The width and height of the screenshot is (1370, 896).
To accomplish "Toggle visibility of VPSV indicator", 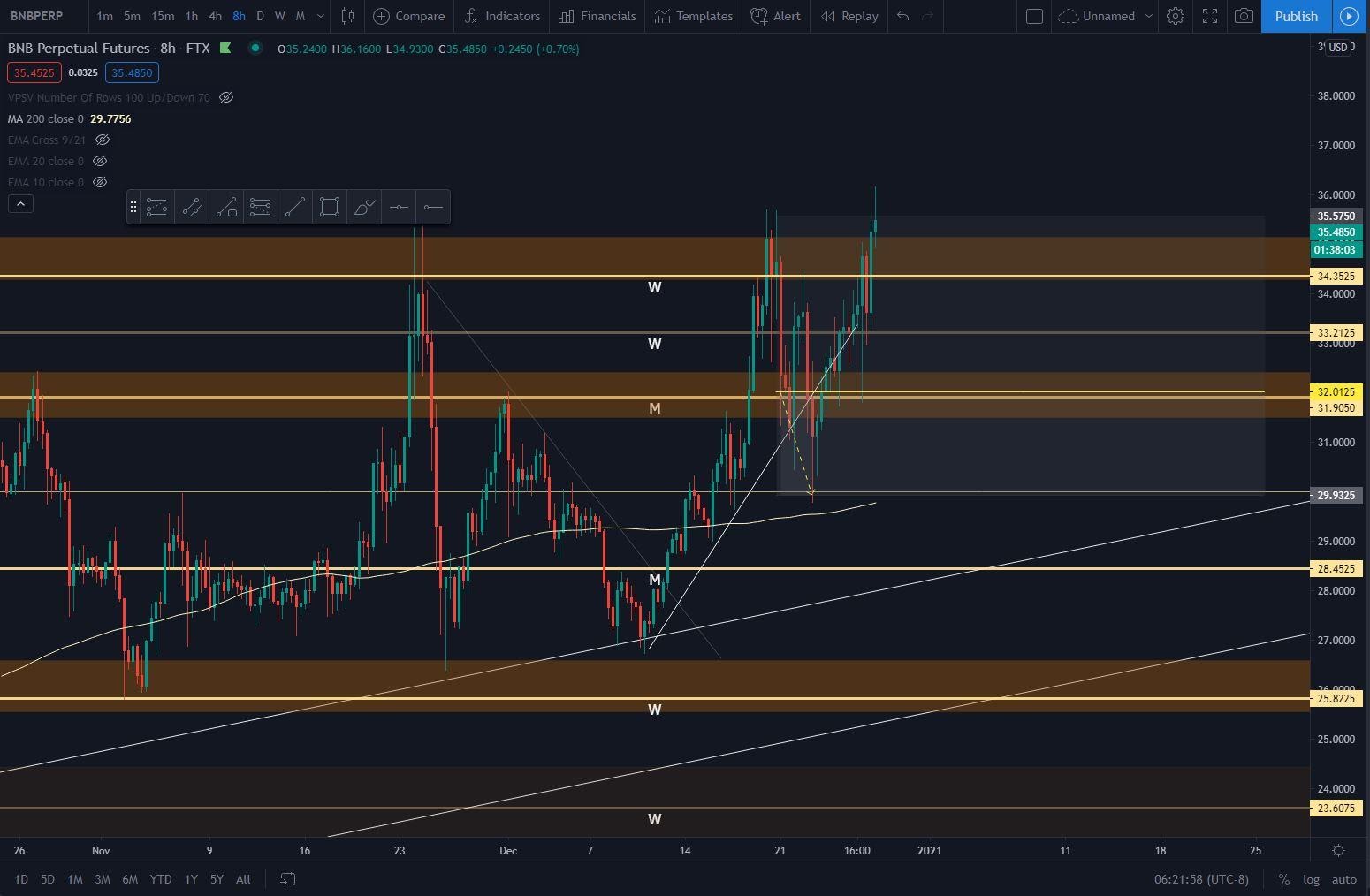I will click(226, 97).
